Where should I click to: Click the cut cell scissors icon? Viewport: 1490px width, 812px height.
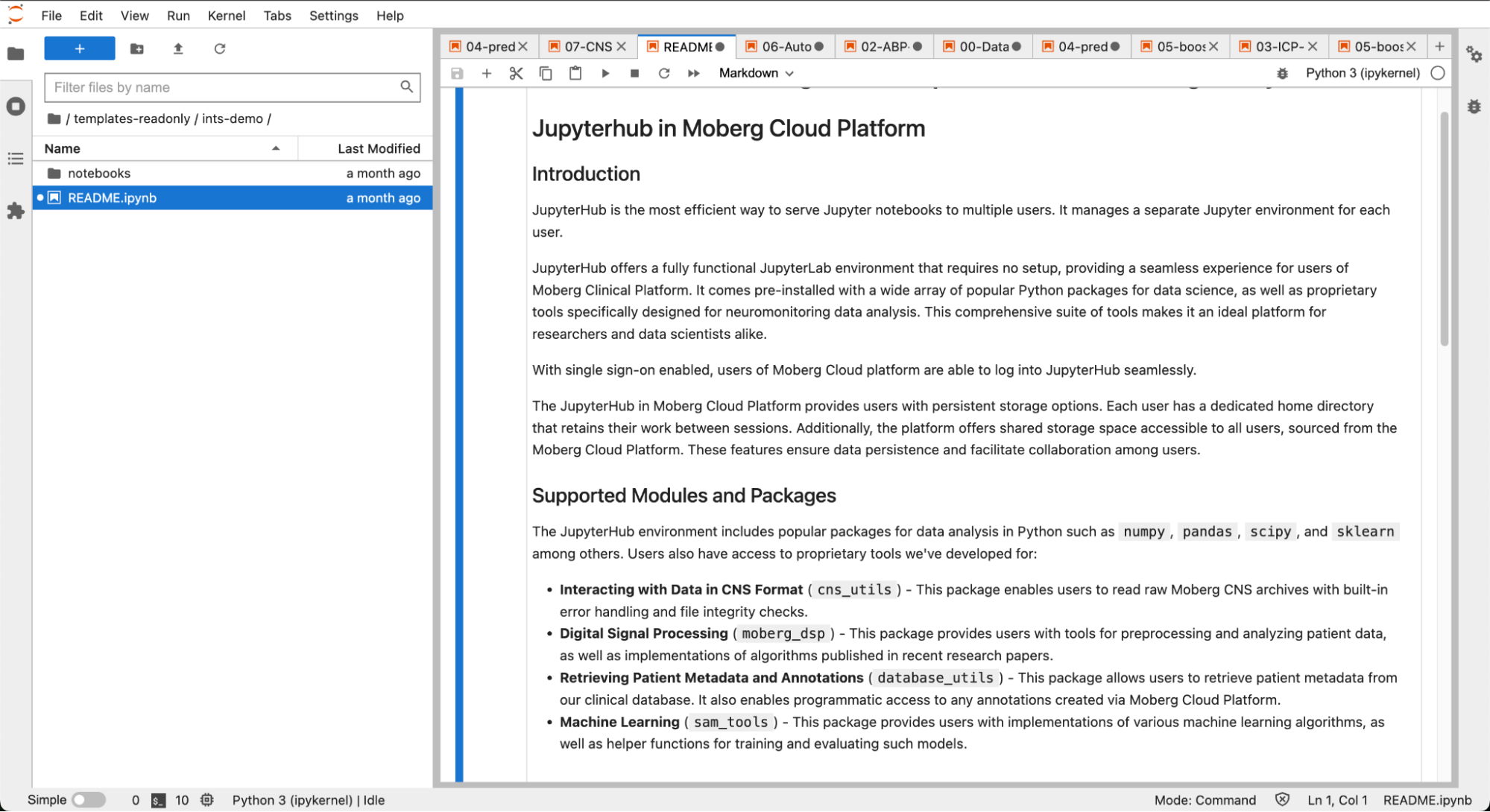516,73
